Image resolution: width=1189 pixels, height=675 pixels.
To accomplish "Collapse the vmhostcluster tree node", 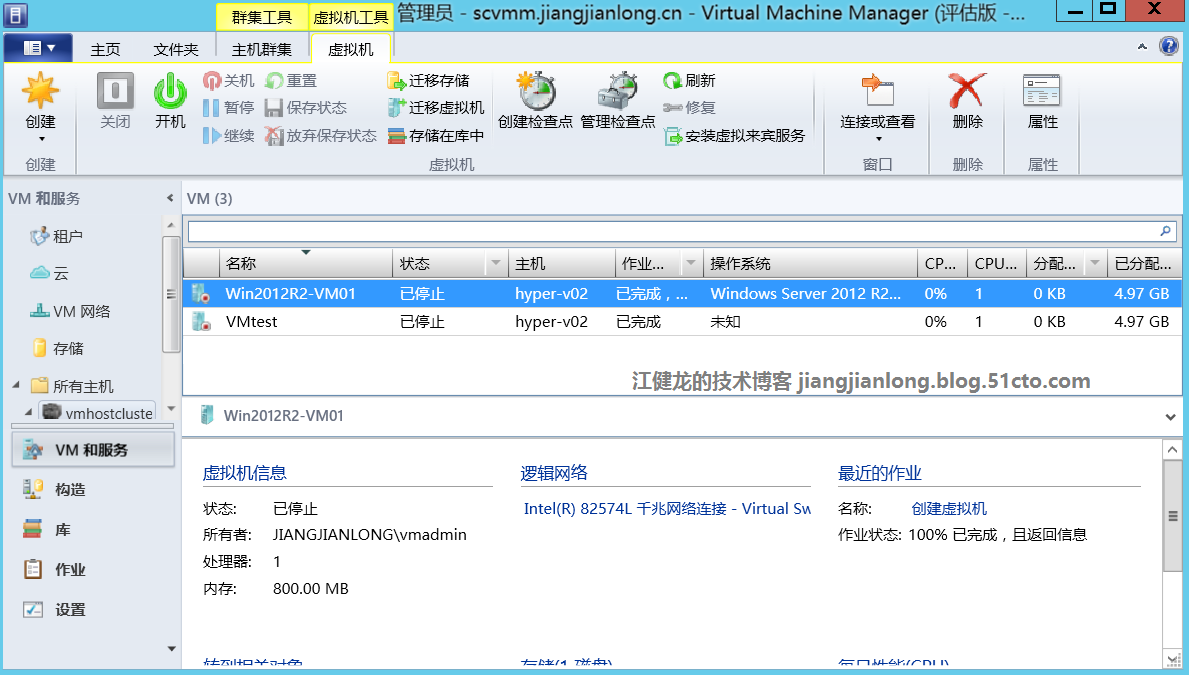I will point(28,412).
